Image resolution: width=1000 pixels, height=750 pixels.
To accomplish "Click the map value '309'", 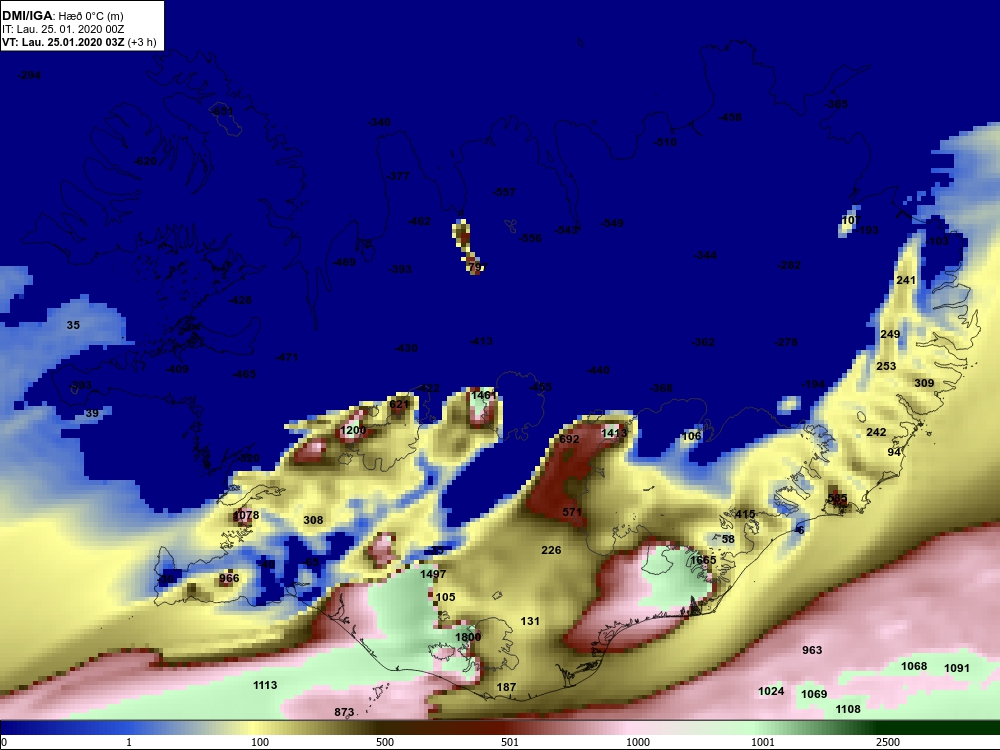I will tap(924, 383).
